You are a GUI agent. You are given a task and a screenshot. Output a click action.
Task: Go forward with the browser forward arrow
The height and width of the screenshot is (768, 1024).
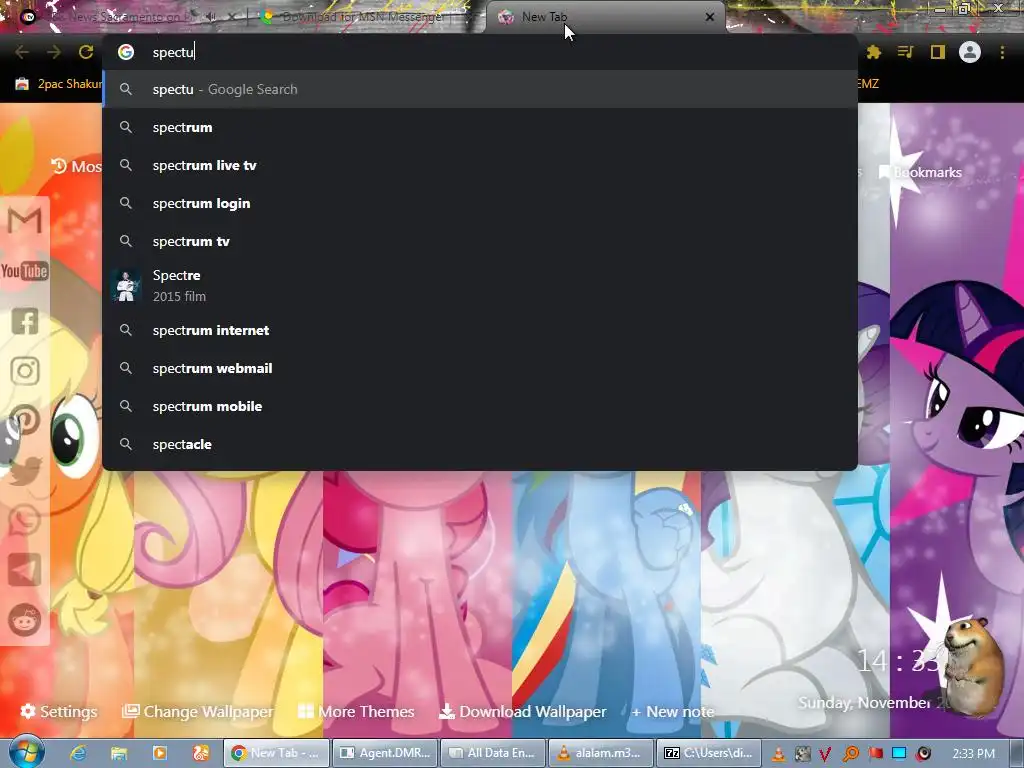54,52
